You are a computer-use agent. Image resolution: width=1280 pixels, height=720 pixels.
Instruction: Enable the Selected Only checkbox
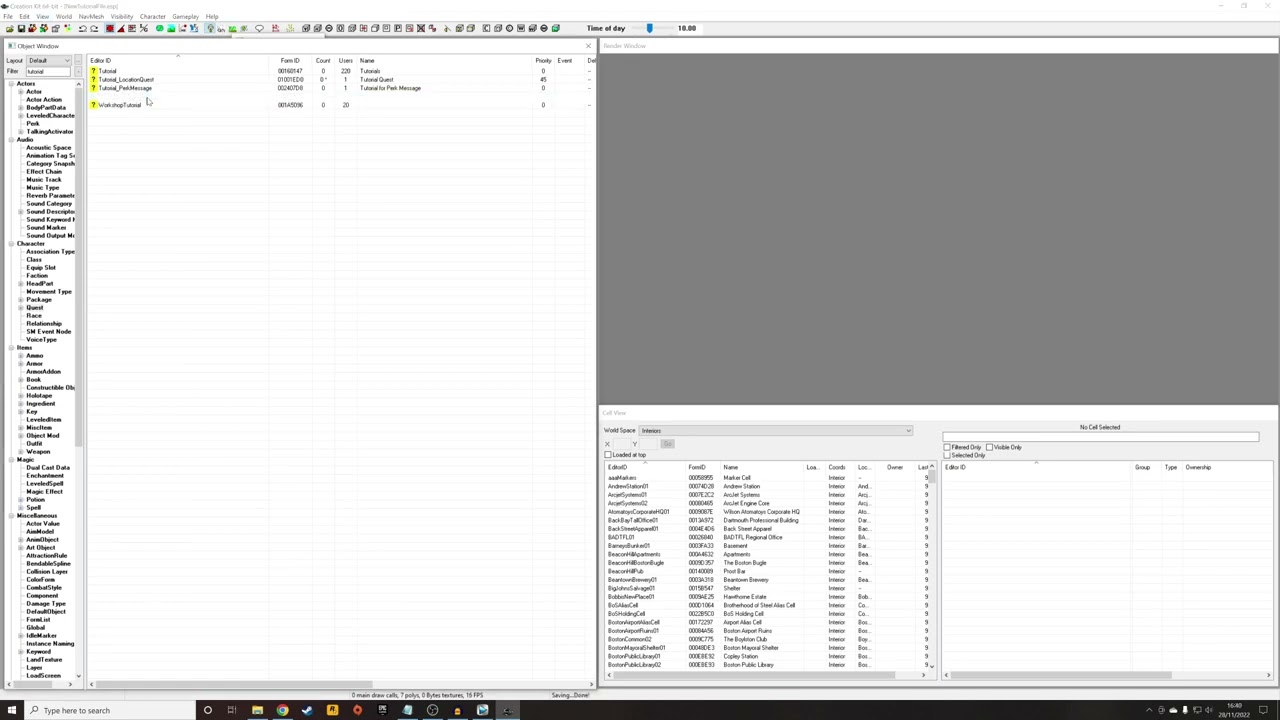click(947, 455)
